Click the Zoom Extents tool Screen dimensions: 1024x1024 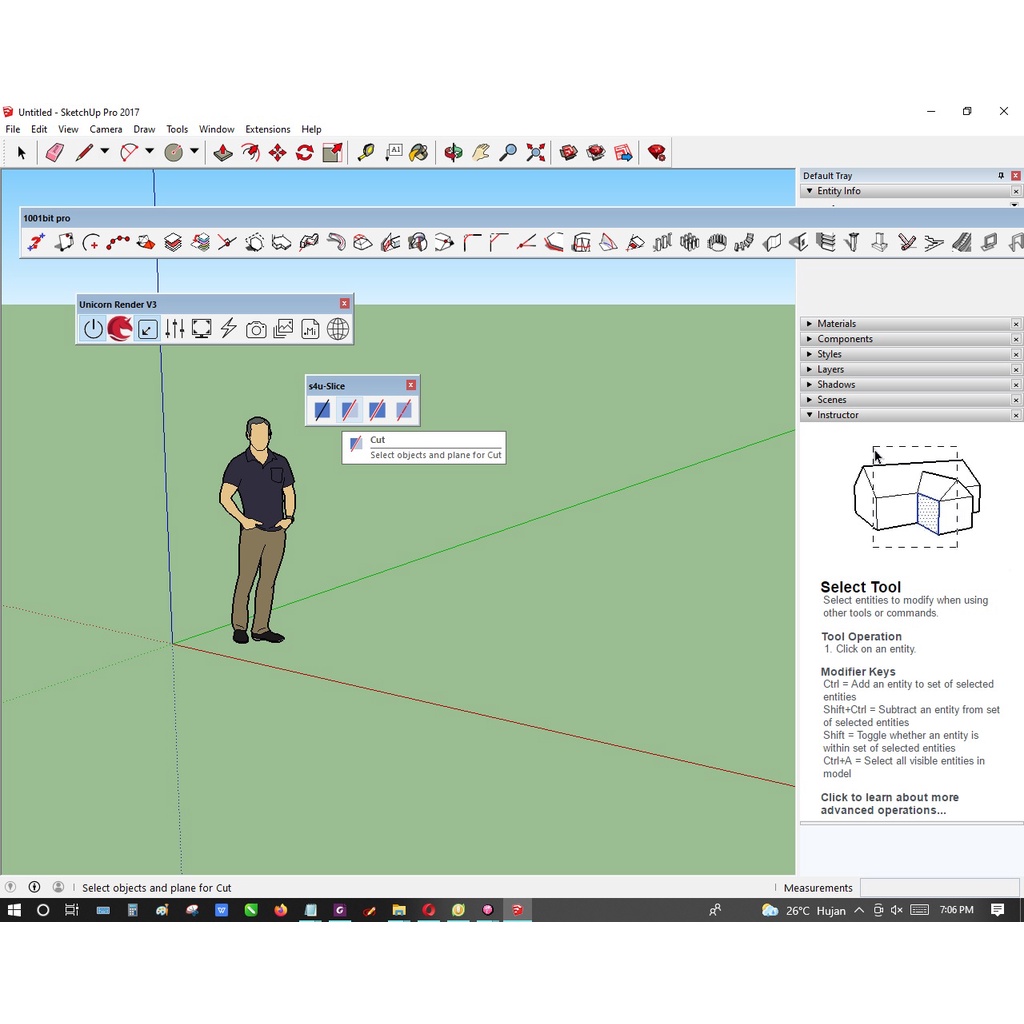pyautogui.click(x=536, y=153)
